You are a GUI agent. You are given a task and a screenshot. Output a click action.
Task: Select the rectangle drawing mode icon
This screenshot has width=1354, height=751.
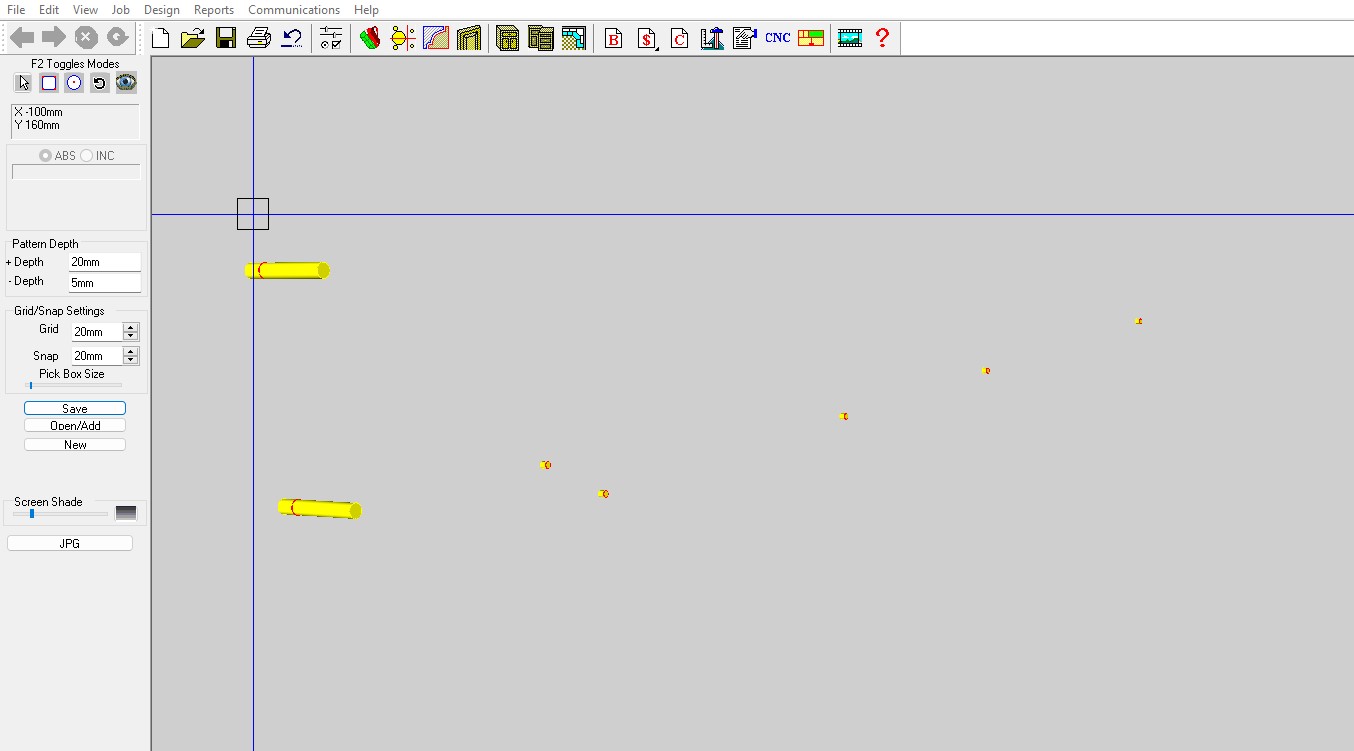click(x=49, y=83)
